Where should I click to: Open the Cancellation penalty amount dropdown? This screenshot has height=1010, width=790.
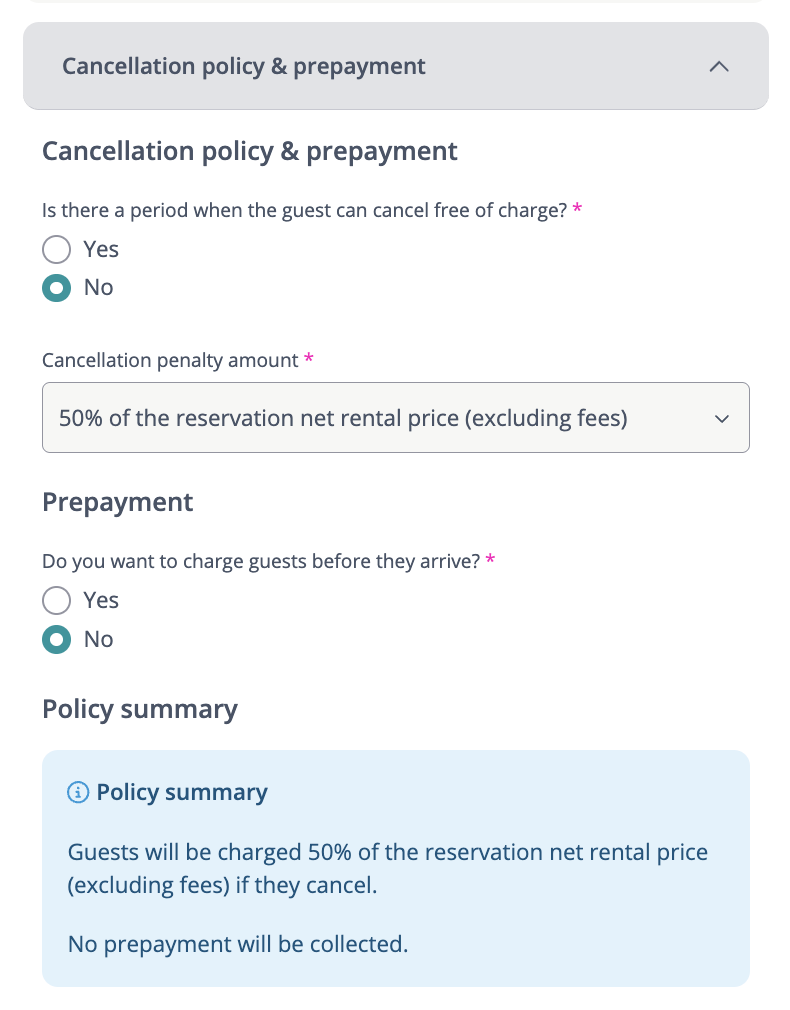[x=395, y=418]
